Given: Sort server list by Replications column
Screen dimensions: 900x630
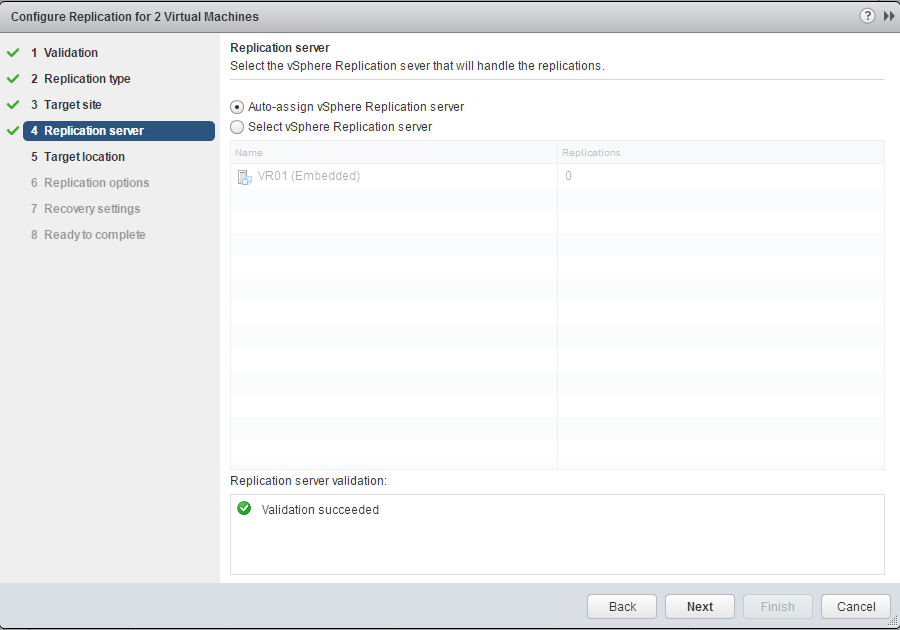Looking at the screenshot, I should [720, 153].
